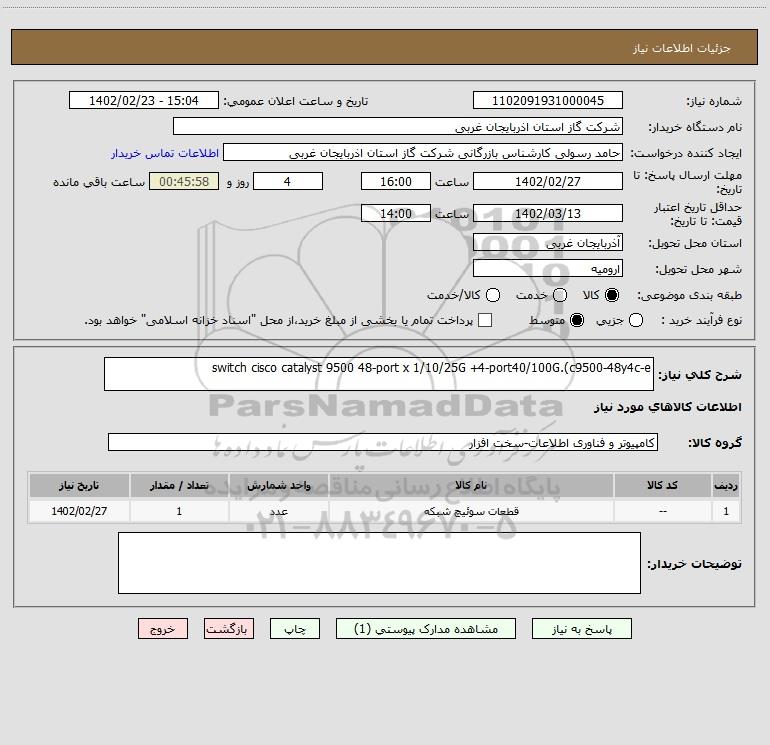Viewport: 770px width, 745px height.
Task: Click the پاسخ به نیاز button
Action: point(581,629)
